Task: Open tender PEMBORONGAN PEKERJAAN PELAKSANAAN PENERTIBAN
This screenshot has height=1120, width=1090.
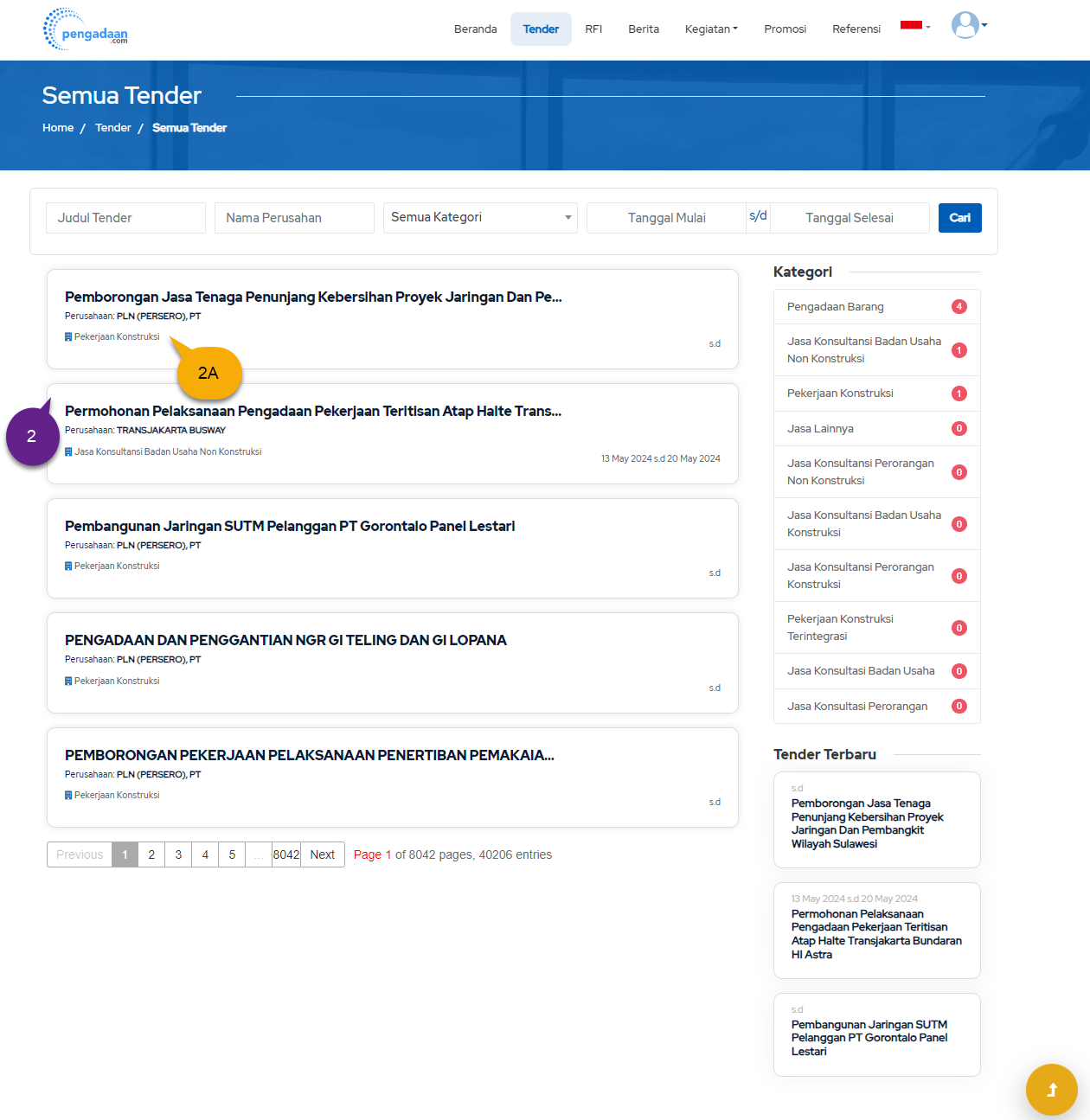Action: pos(310,756)
